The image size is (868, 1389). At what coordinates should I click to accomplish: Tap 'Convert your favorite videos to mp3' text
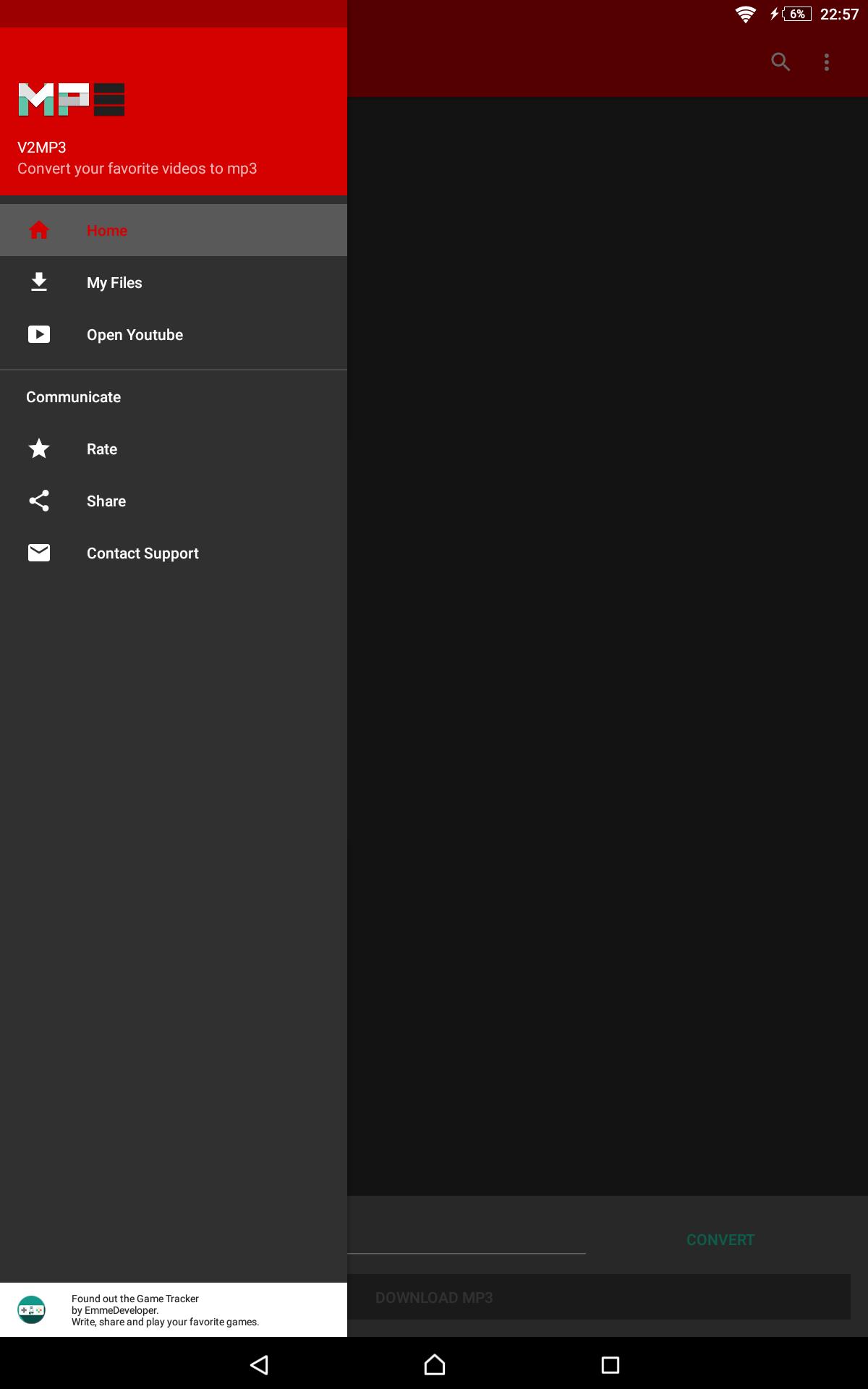(137, 169)
